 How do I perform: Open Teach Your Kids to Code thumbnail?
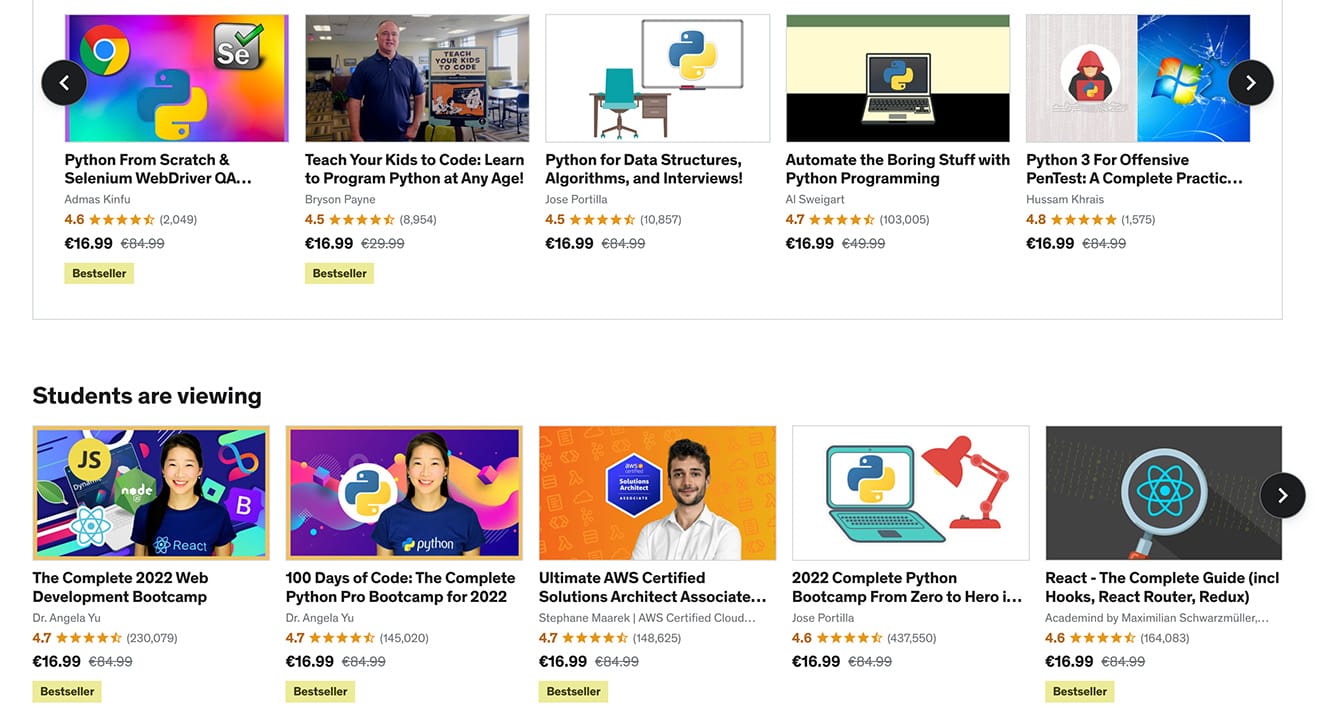417,78
